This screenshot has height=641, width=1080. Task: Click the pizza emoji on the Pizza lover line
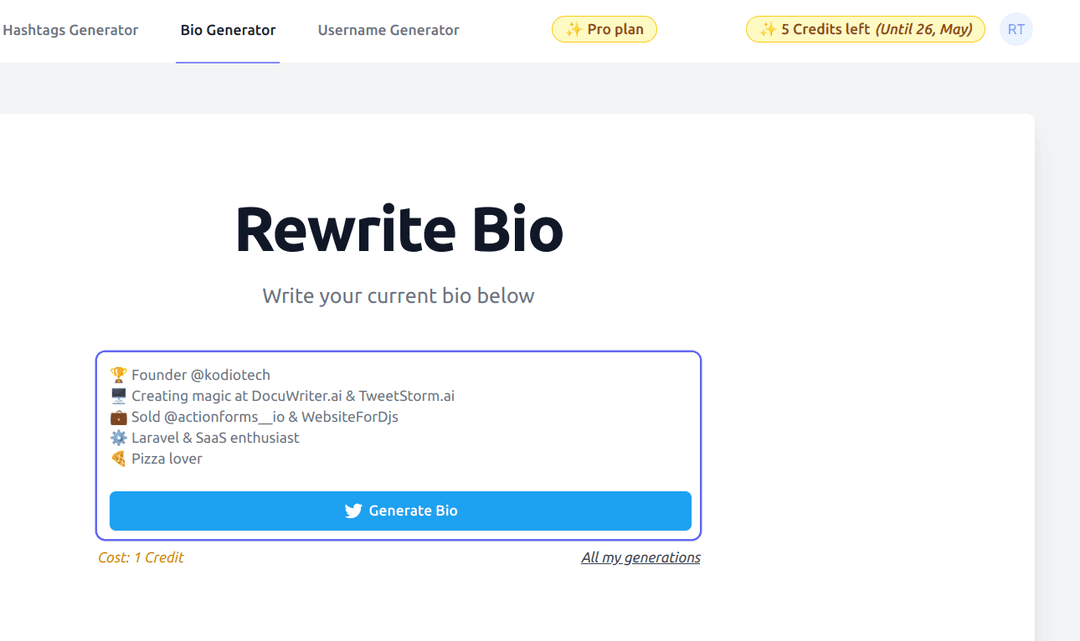tap(118, 458)
